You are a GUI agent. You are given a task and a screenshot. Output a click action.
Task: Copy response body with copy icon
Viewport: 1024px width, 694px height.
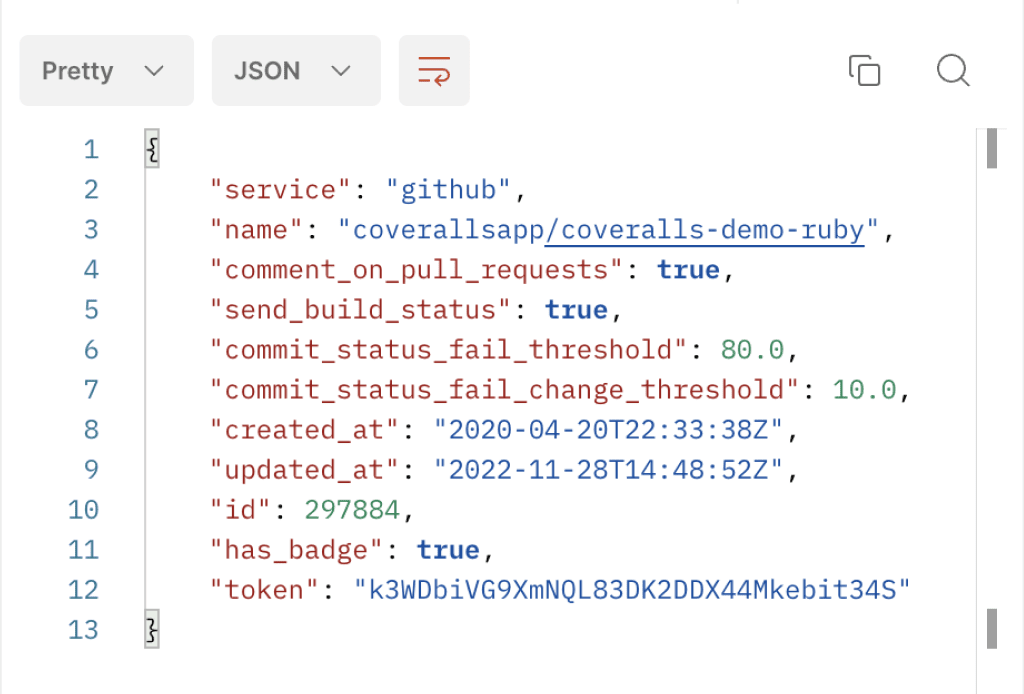[864, 71]
